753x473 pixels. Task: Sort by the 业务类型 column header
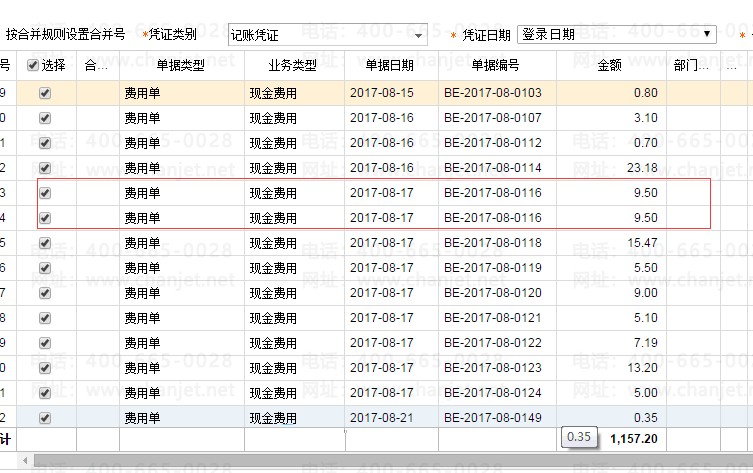click(x=293, y=65)
